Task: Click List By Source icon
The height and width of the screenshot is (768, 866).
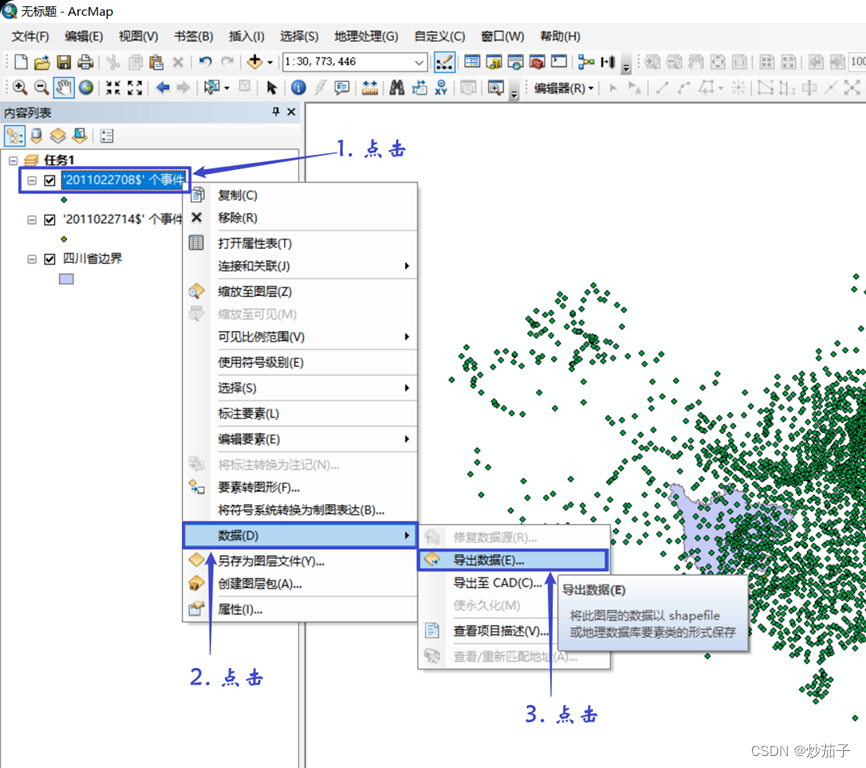Action: pos(37,136)
